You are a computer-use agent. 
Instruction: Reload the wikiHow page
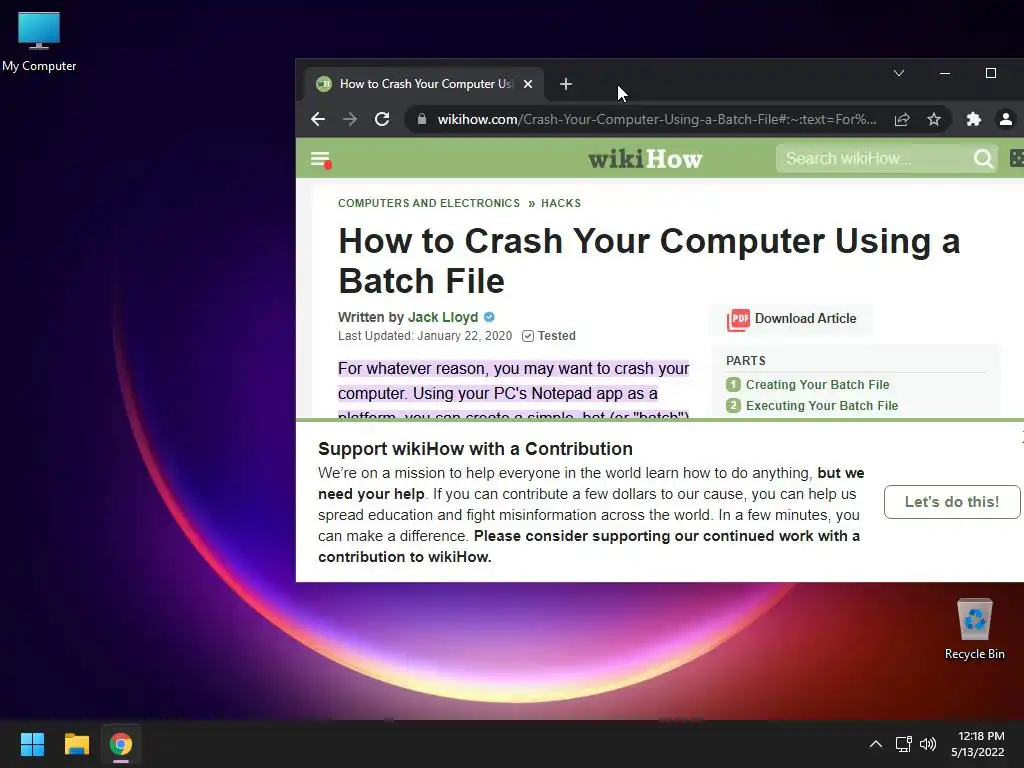click(x=382, y=119)
